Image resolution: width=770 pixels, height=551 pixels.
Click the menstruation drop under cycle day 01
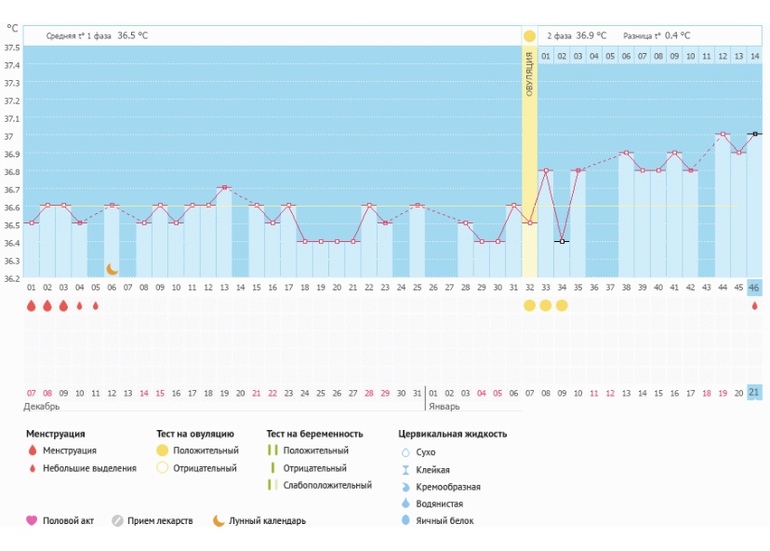(31, 306)
